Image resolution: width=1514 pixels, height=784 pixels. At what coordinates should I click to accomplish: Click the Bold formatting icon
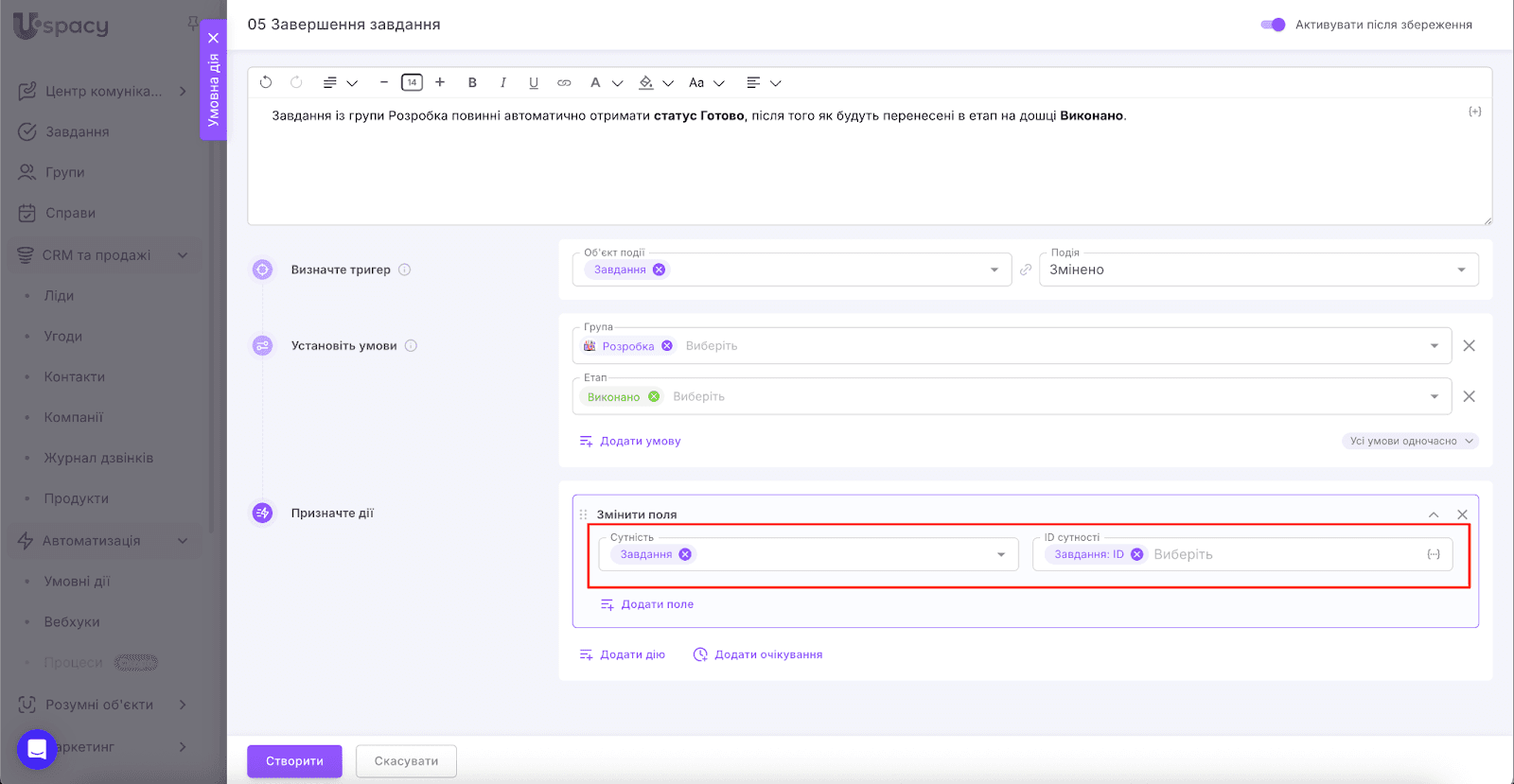coord(472,83)
